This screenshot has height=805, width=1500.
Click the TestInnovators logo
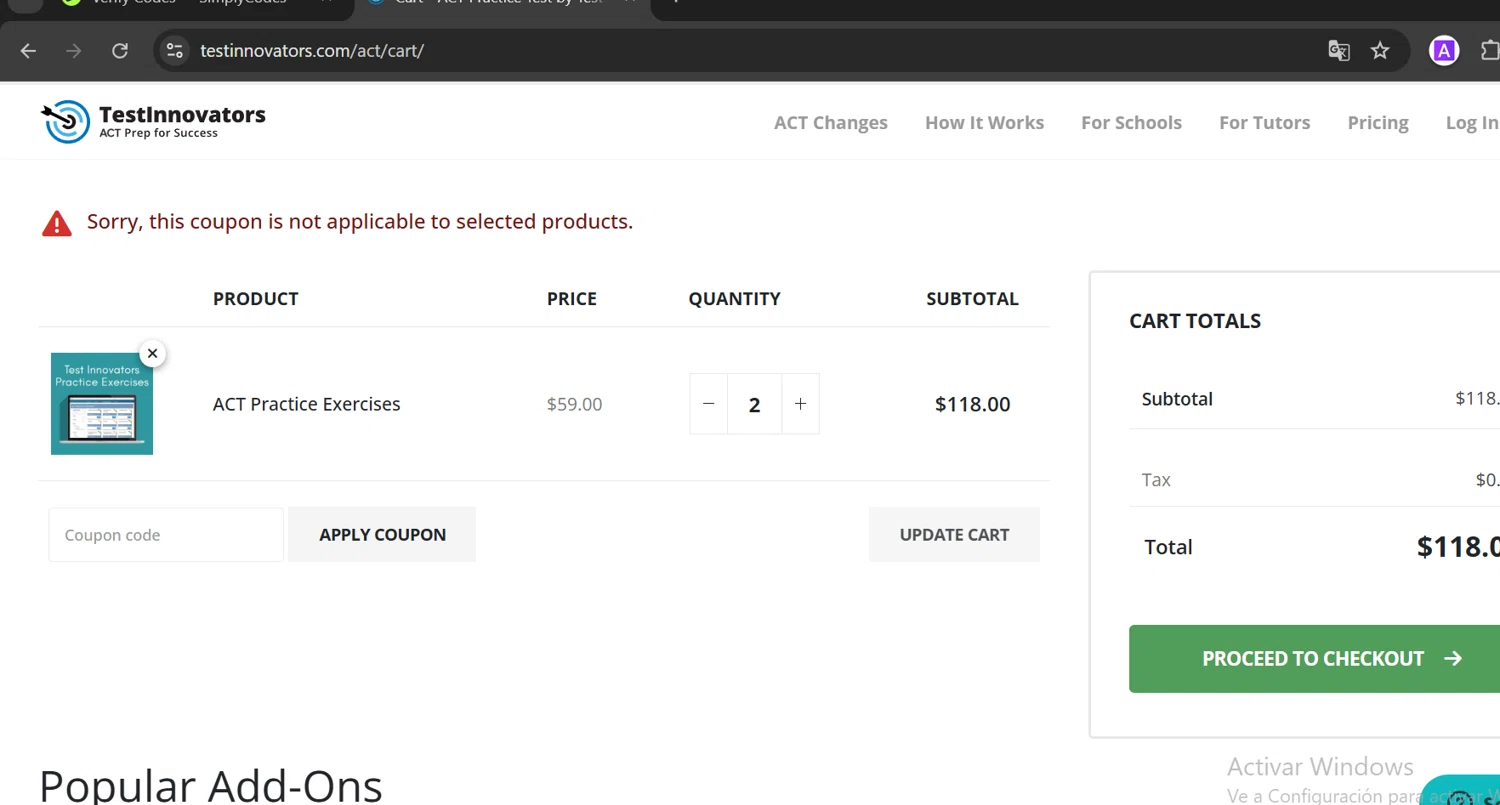coord(153,122)
